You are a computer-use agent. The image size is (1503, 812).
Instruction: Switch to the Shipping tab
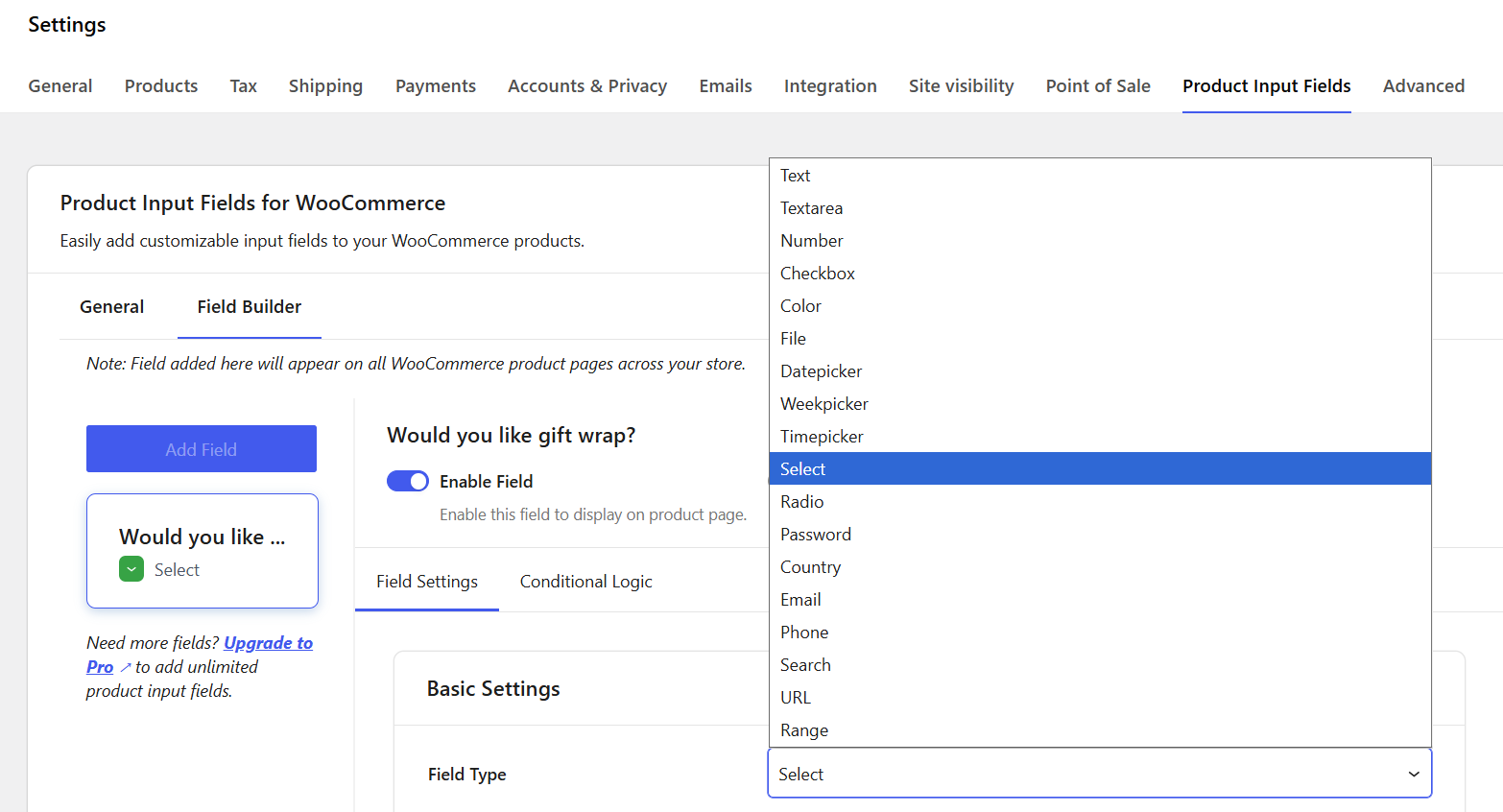point(325,86)
